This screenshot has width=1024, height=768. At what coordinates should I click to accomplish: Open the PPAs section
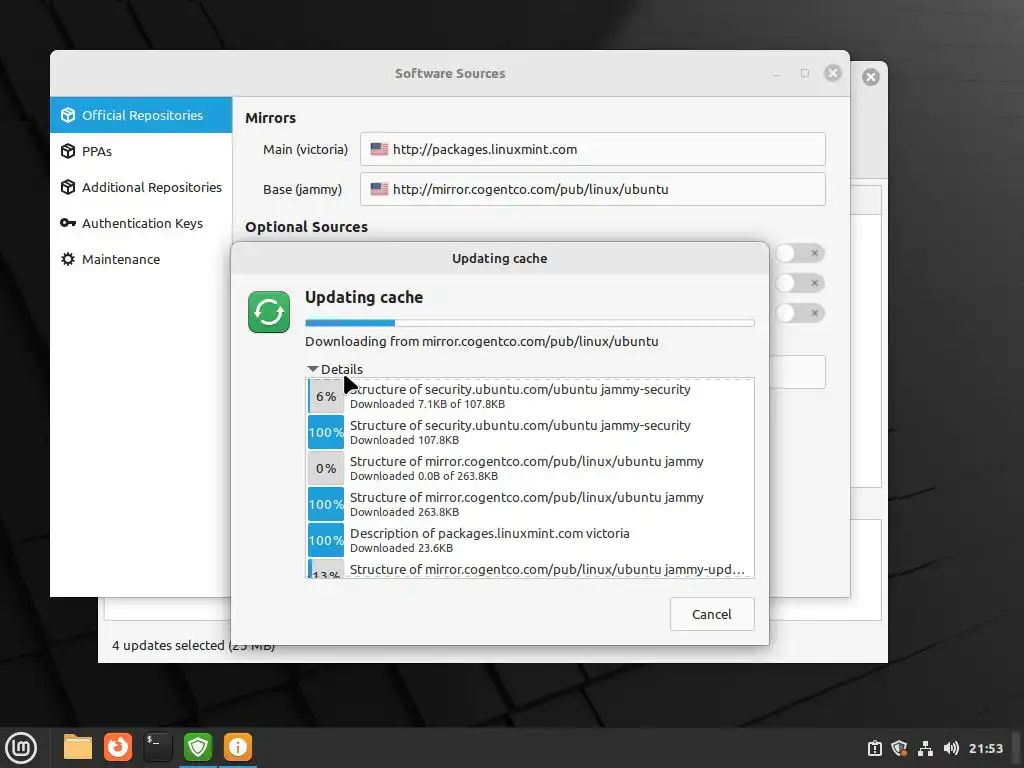(x=141, y=151)
